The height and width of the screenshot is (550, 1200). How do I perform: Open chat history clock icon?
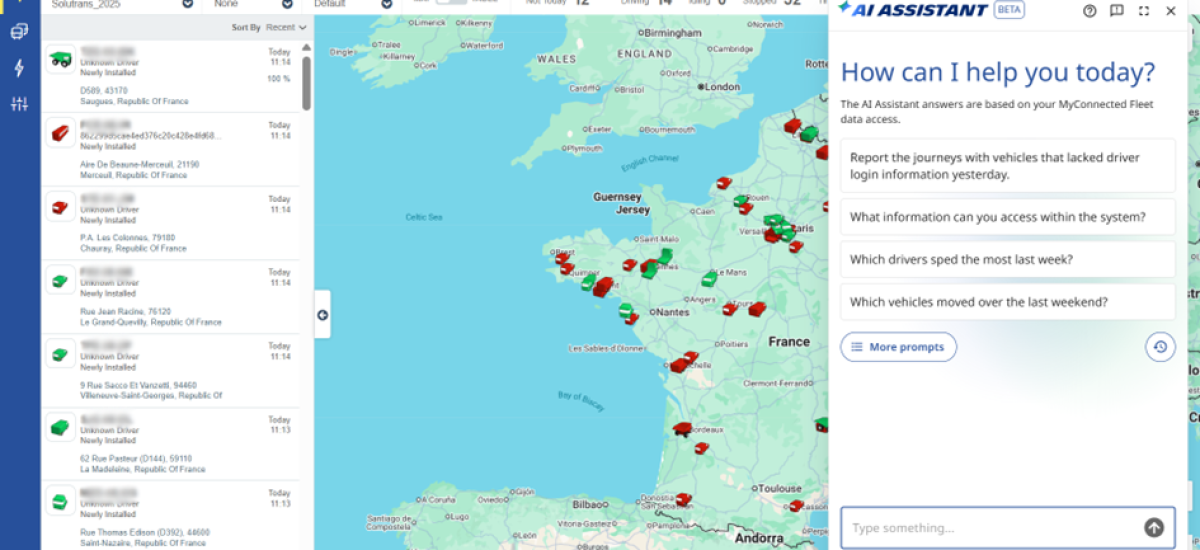1160,347
